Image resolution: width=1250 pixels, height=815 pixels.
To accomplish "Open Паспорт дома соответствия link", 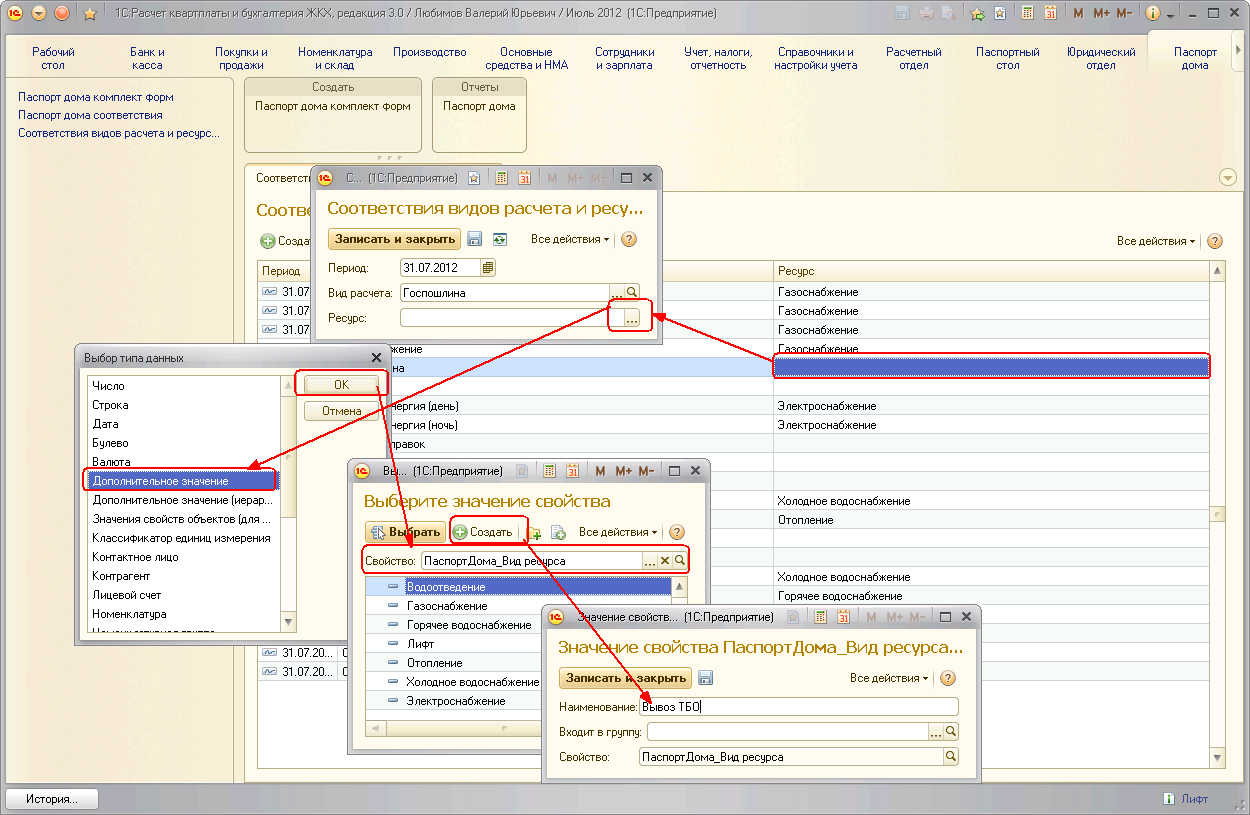I will (90, 115).
